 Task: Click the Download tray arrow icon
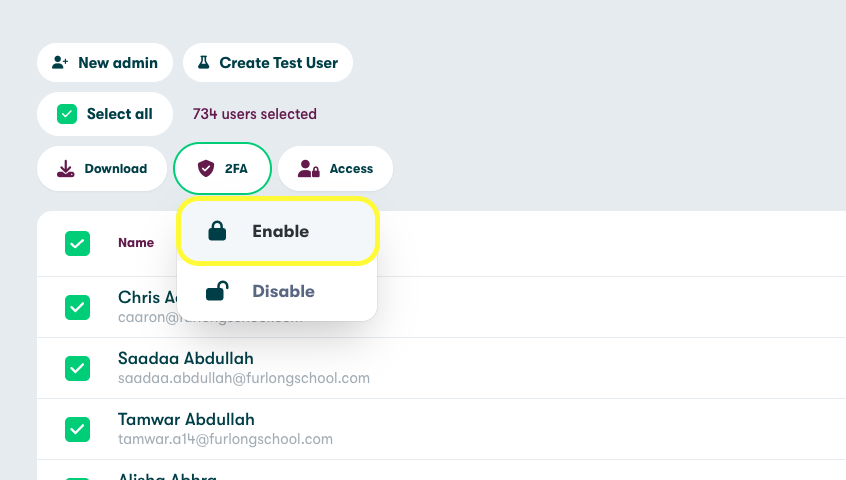[x=66, y=168]
